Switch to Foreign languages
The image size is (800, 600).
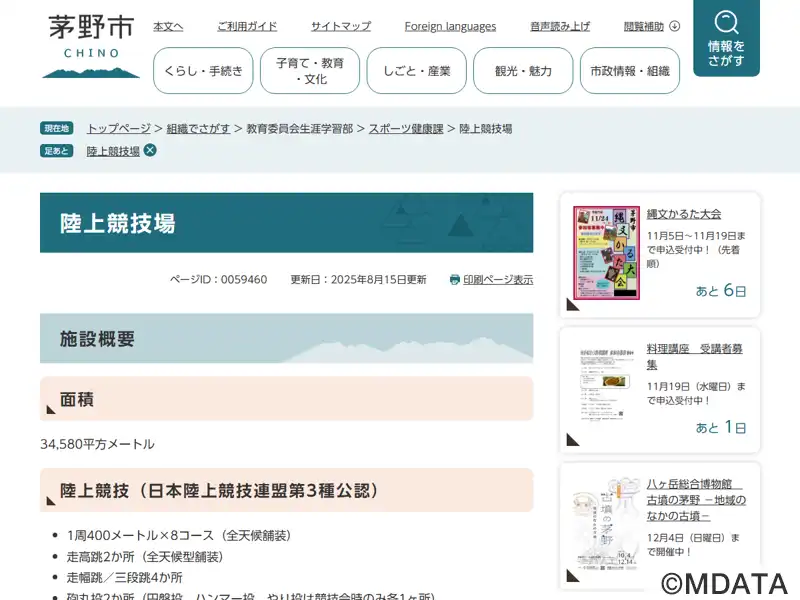point(450,26)
